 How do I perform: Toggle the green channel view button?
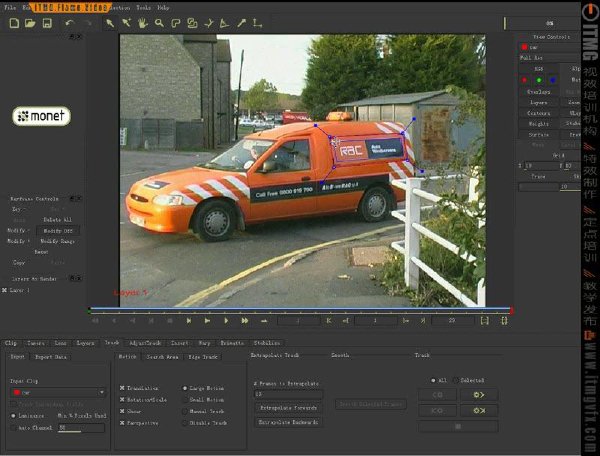coord(539,80)
